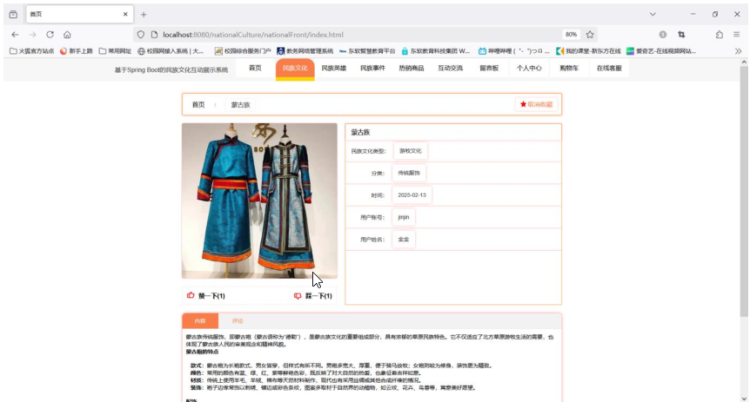Open the 新手上路 bookmark
The width and height of the screenshot is (750, 415).
(76, 51)
